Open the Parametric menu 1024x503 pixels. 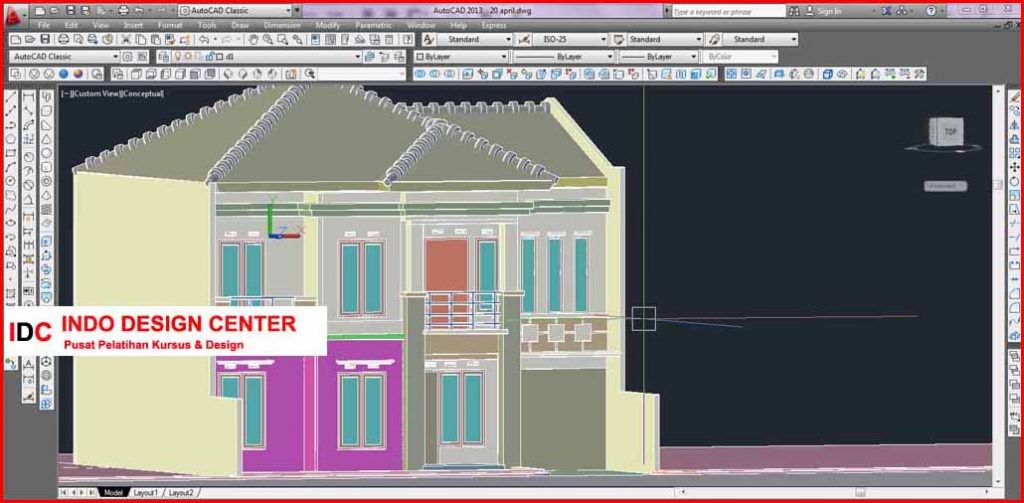coord(374,25)
